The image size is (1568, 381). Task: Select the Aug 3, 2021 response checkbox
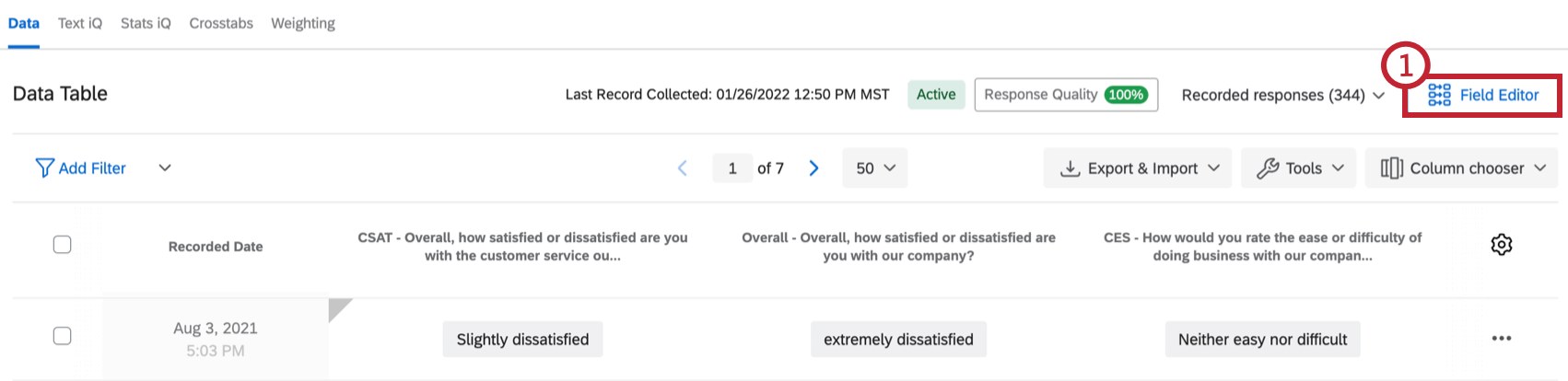click(x=62, y=336)
